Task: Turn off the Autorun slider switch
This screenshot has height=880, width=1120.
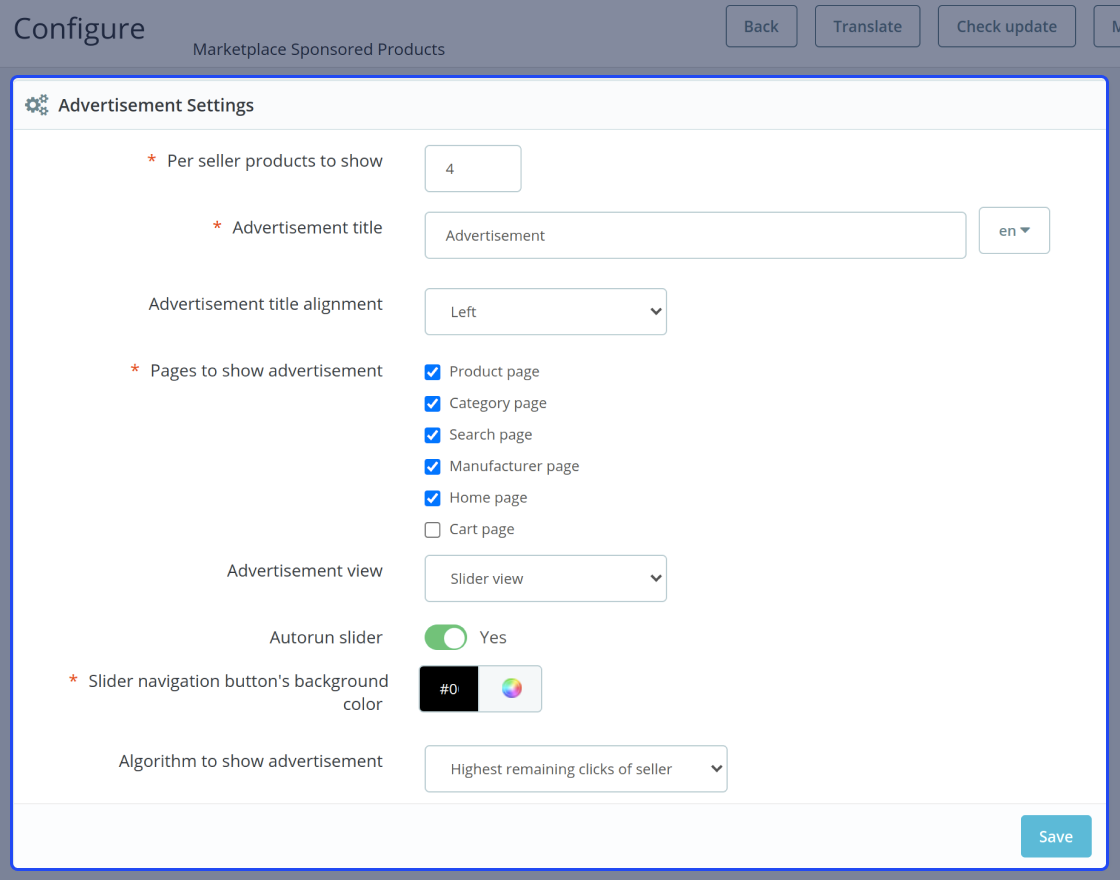Action: click(446, 637)
